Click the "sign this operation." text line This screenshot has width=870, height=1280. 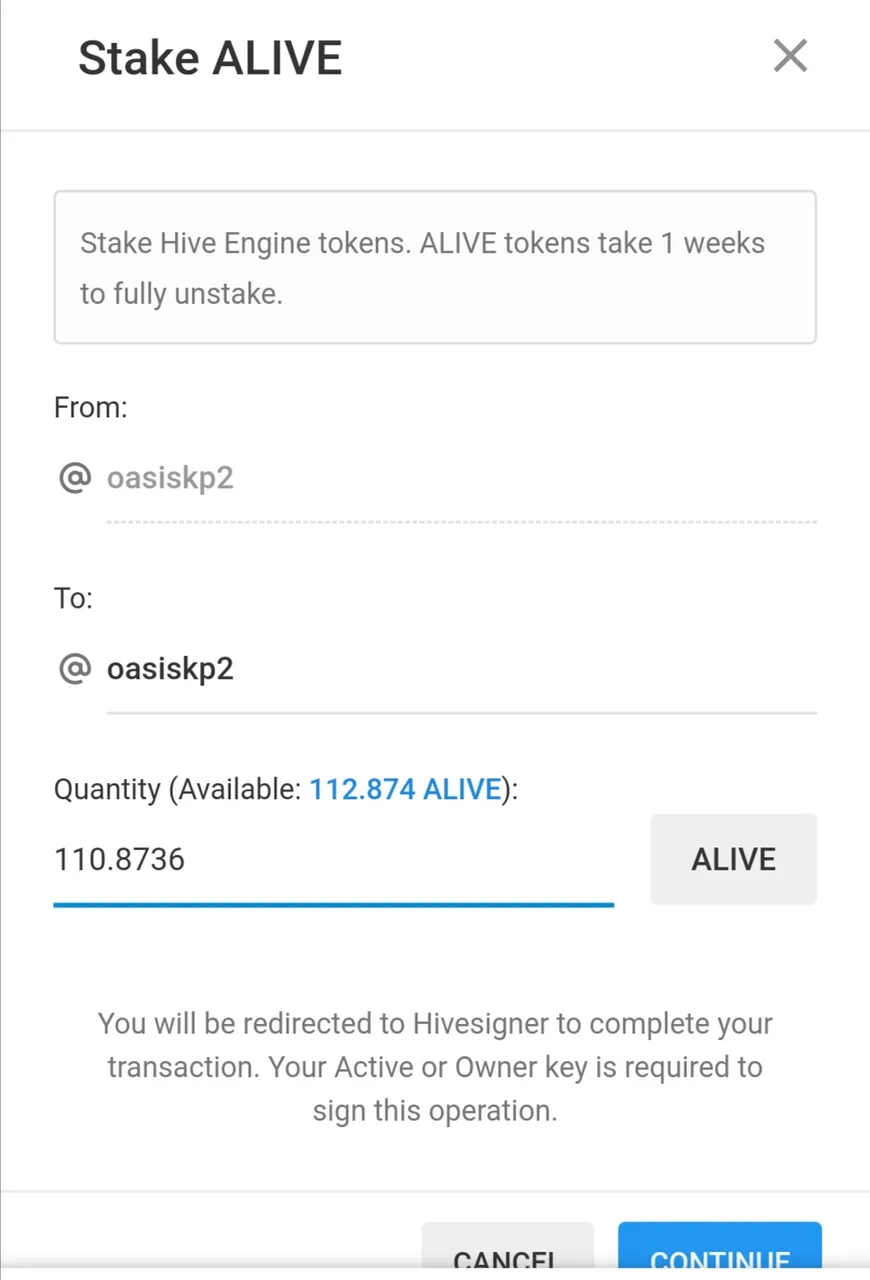click(x=434, y=1110)
